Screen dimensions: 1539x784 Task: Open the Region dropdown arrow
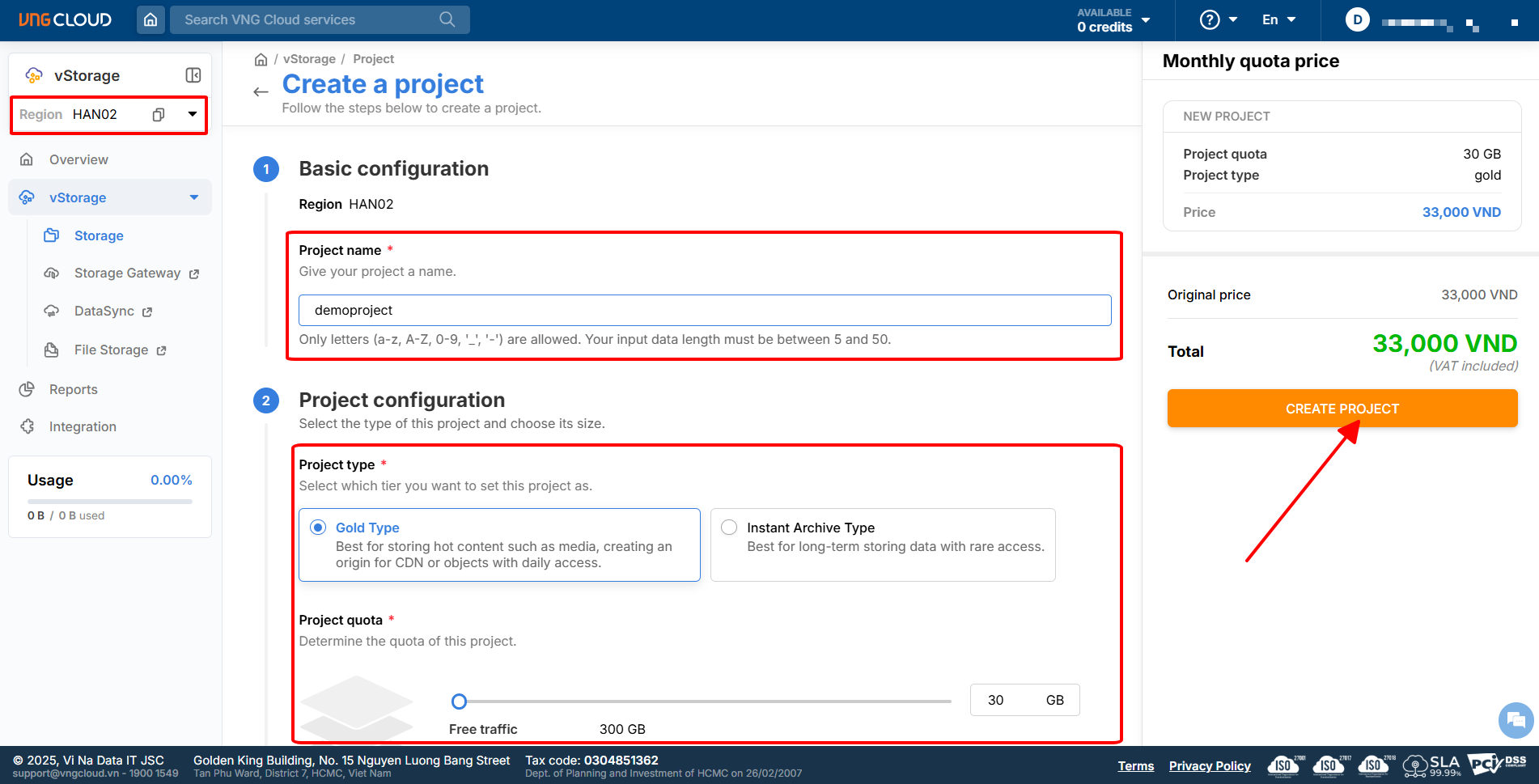coord(193,114)
